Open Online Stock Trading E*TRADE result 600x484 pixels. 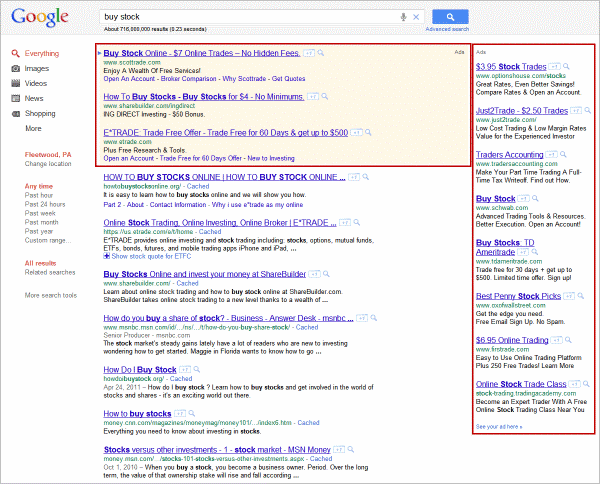220,223
